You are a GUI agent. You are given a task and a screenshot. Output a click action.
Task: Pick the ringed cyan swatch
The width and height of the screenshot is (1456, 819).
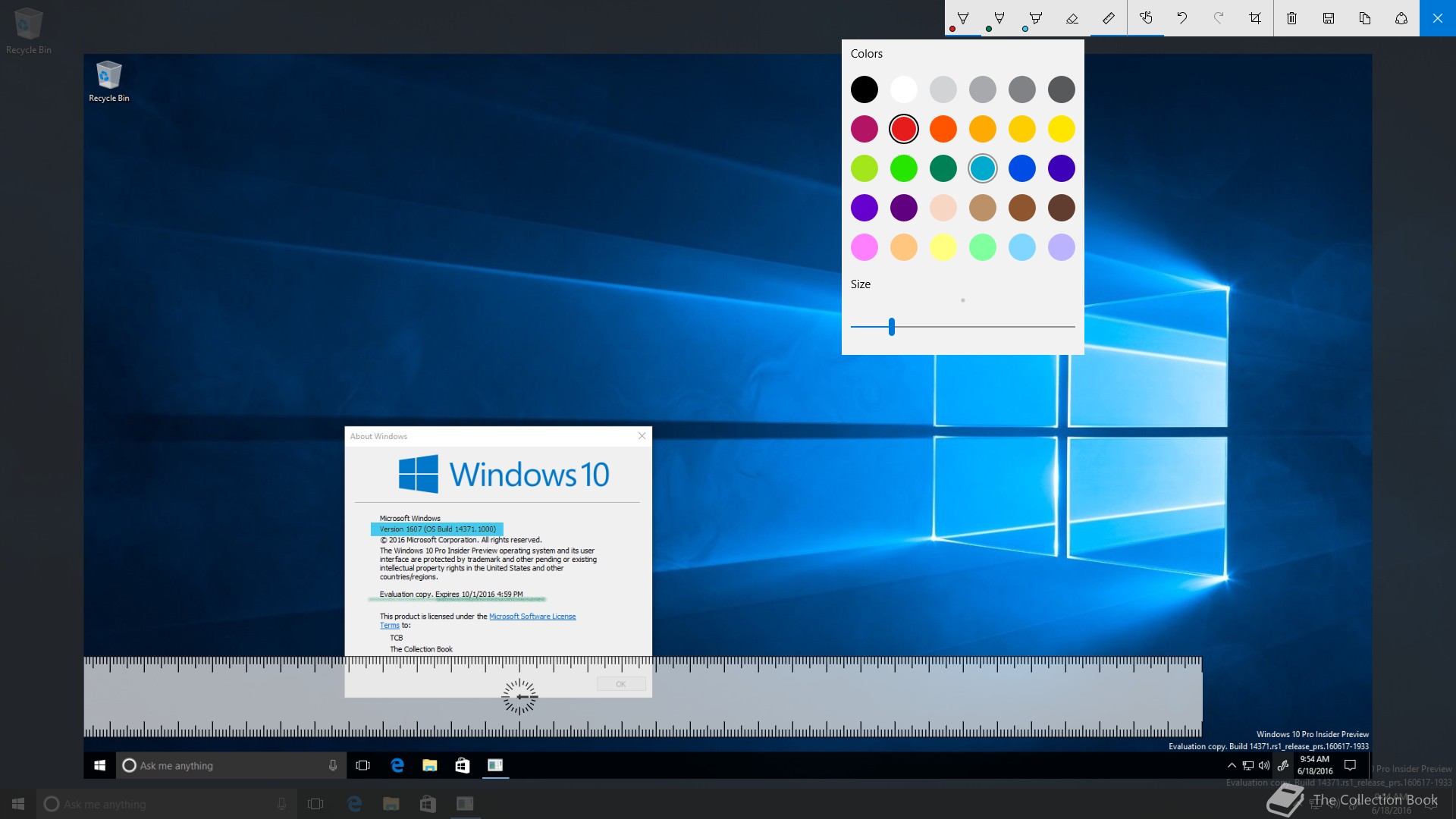pyautogui.click(x=983, y=168)
